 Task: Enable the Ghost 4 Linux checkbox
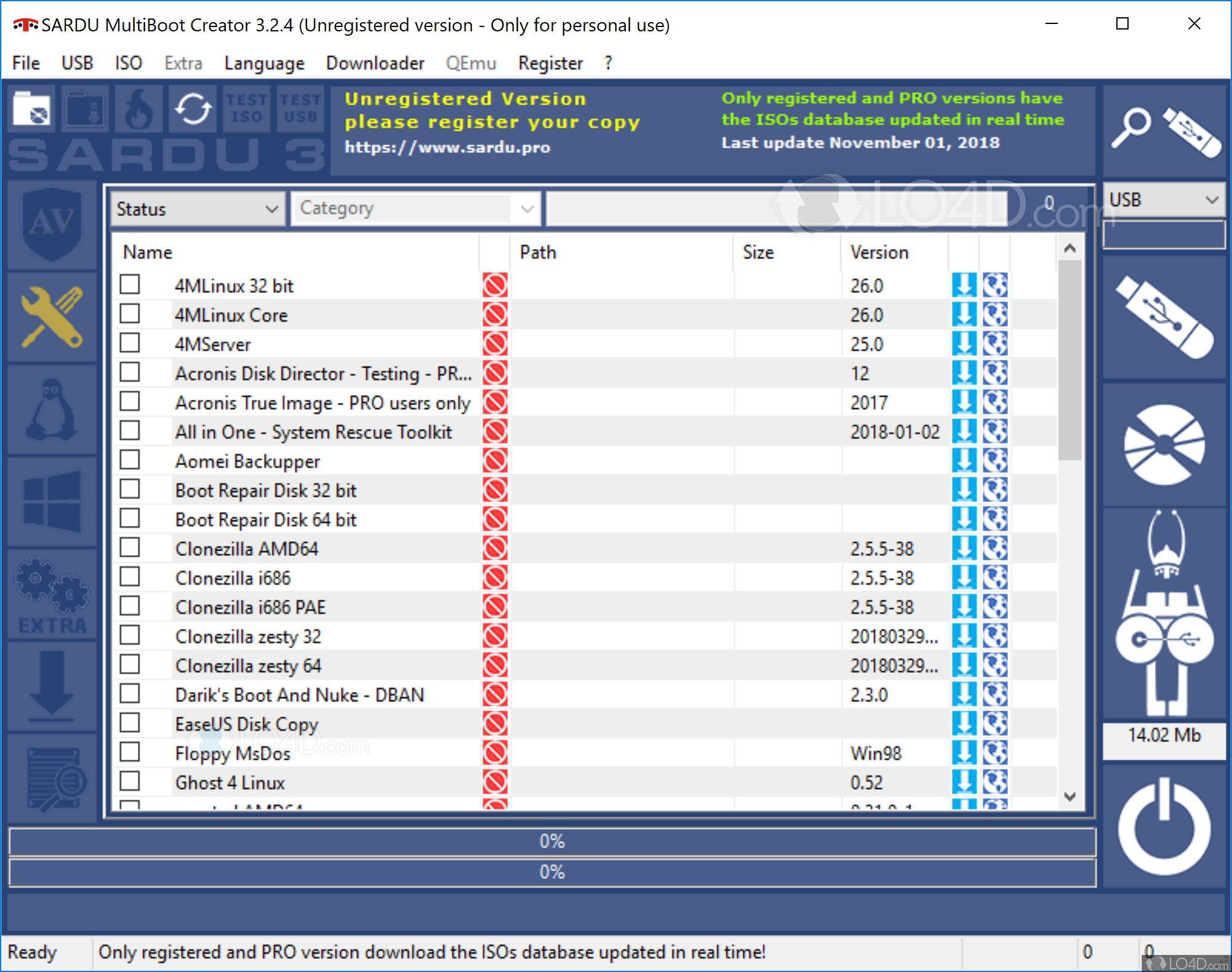pos(130,782)
